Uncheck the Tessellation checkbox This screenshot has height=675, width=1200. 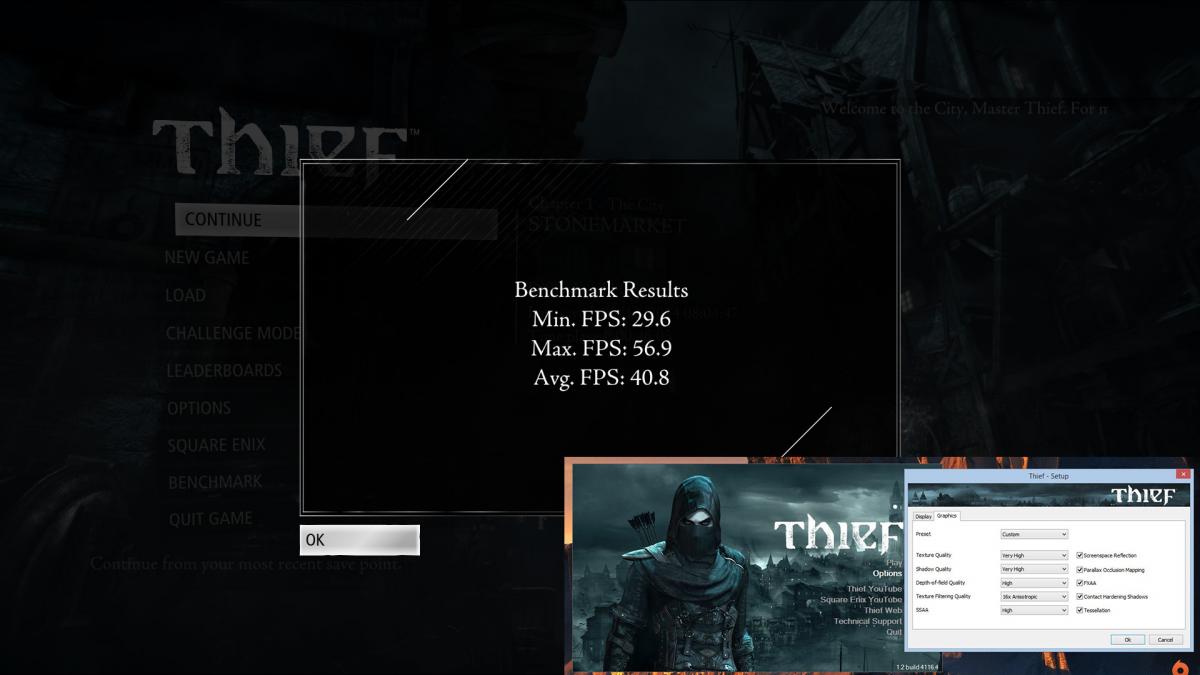[x=1080, y=610]
